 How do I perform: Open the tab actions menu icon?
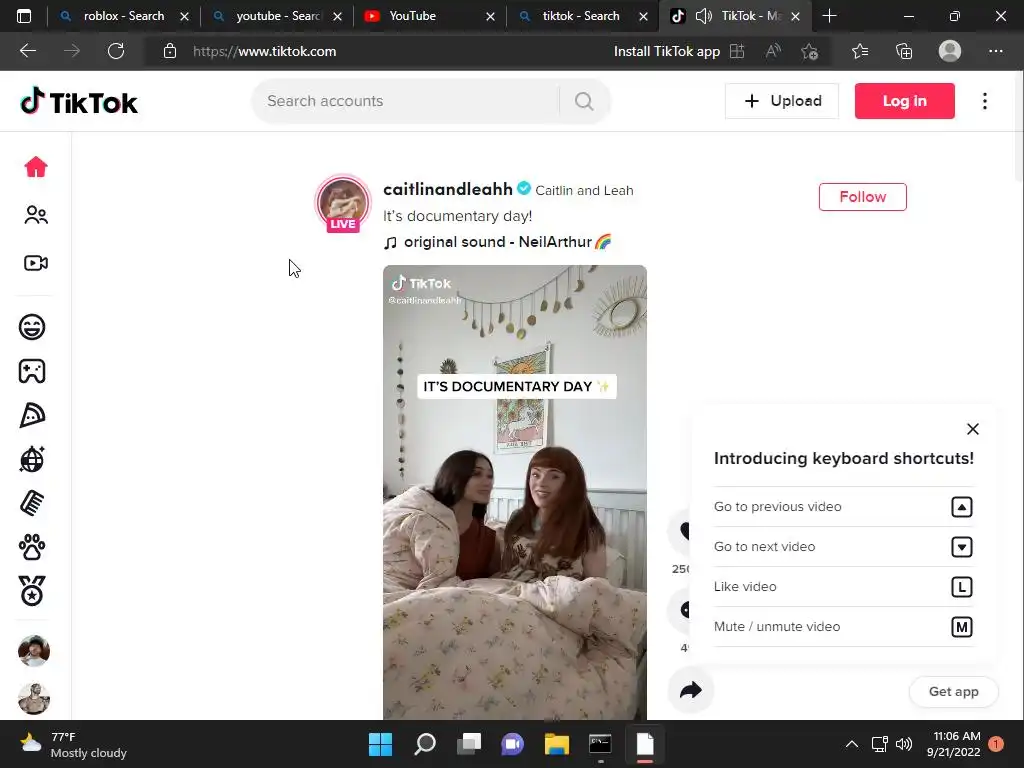24,16
